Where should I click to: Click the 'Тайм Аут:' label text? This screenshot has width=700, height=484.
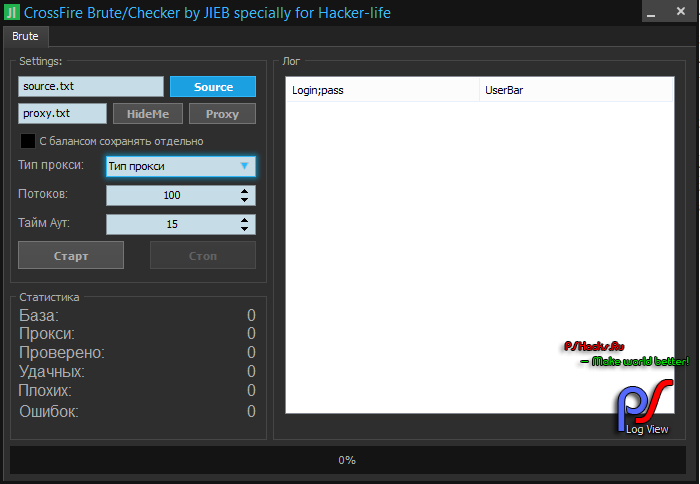[44, 223]
